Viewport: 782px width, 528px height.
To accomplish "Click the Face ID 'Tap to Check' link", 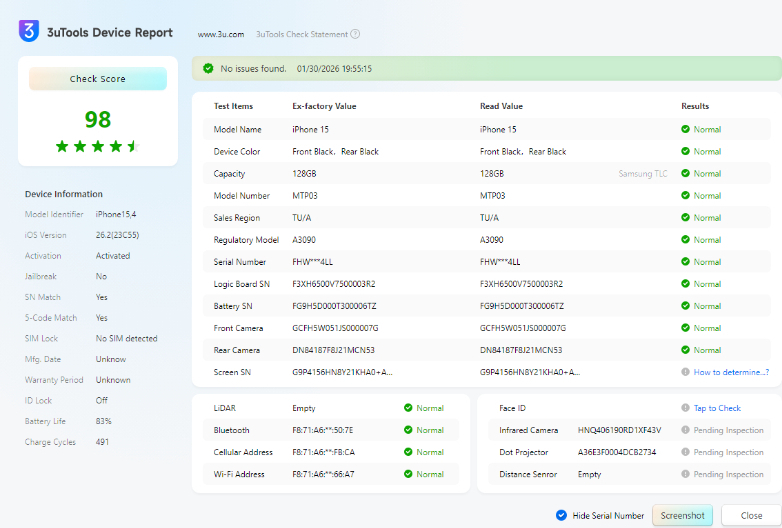I will click(x=717, y=408).
